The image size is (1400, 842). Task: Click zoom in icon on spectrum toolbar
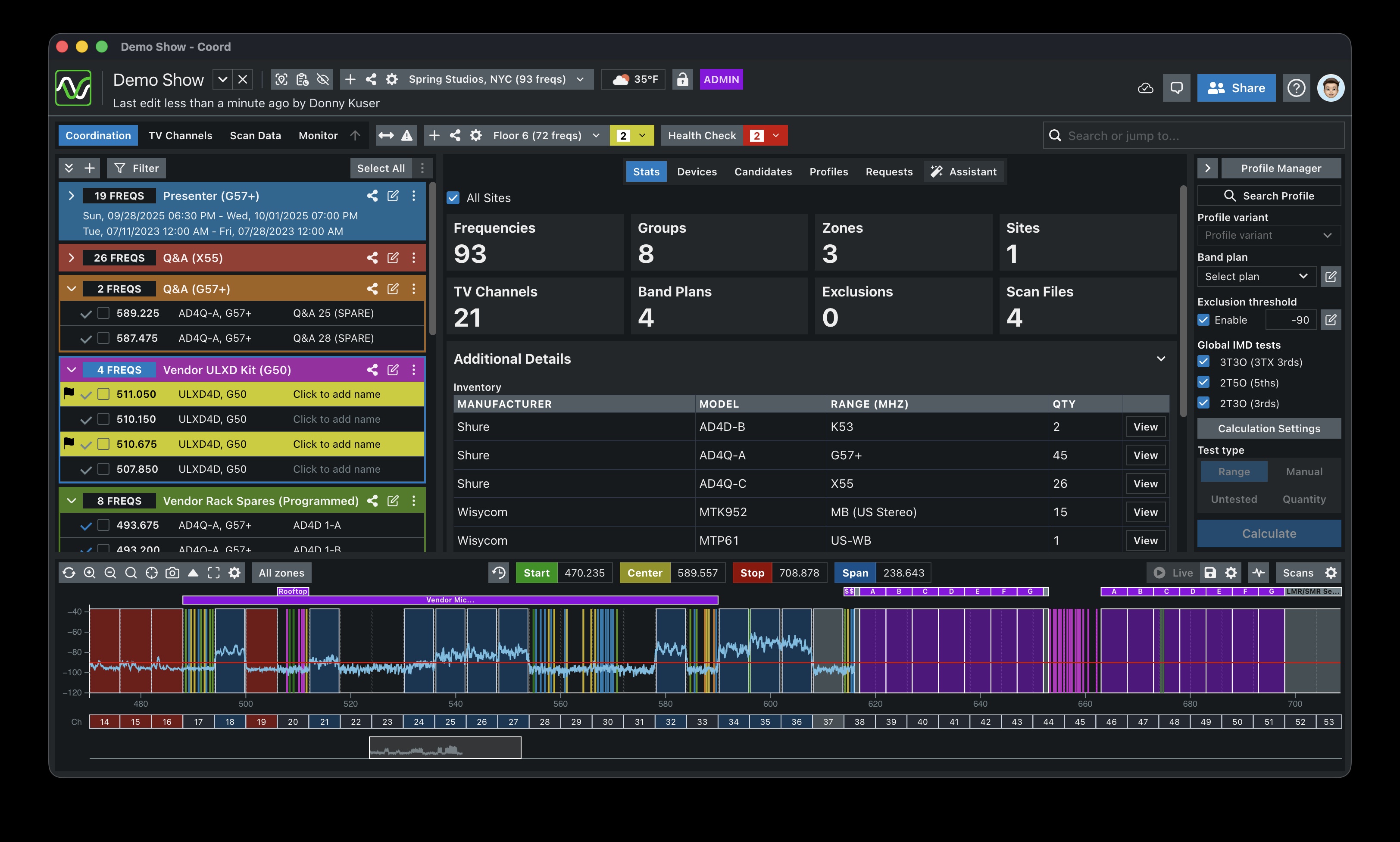pos(90,573)
